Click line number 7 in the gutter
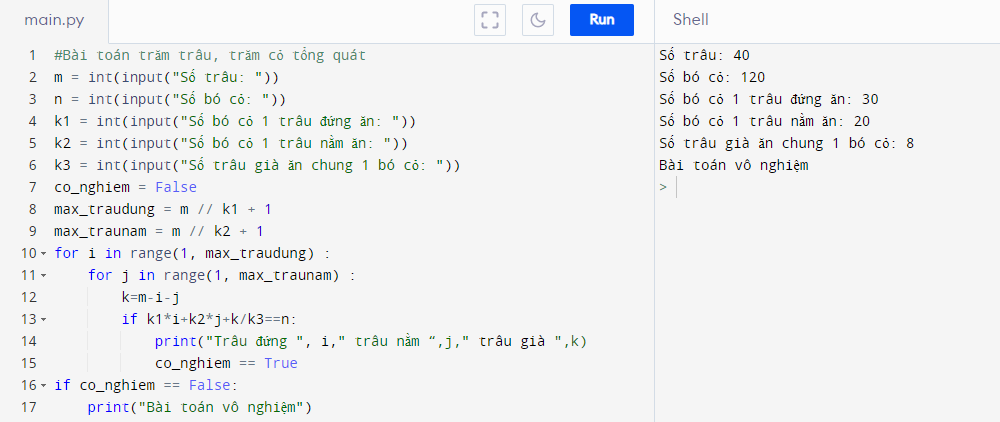The width and height of the screenshot is (1000, 422). click(x=32, y=187)
